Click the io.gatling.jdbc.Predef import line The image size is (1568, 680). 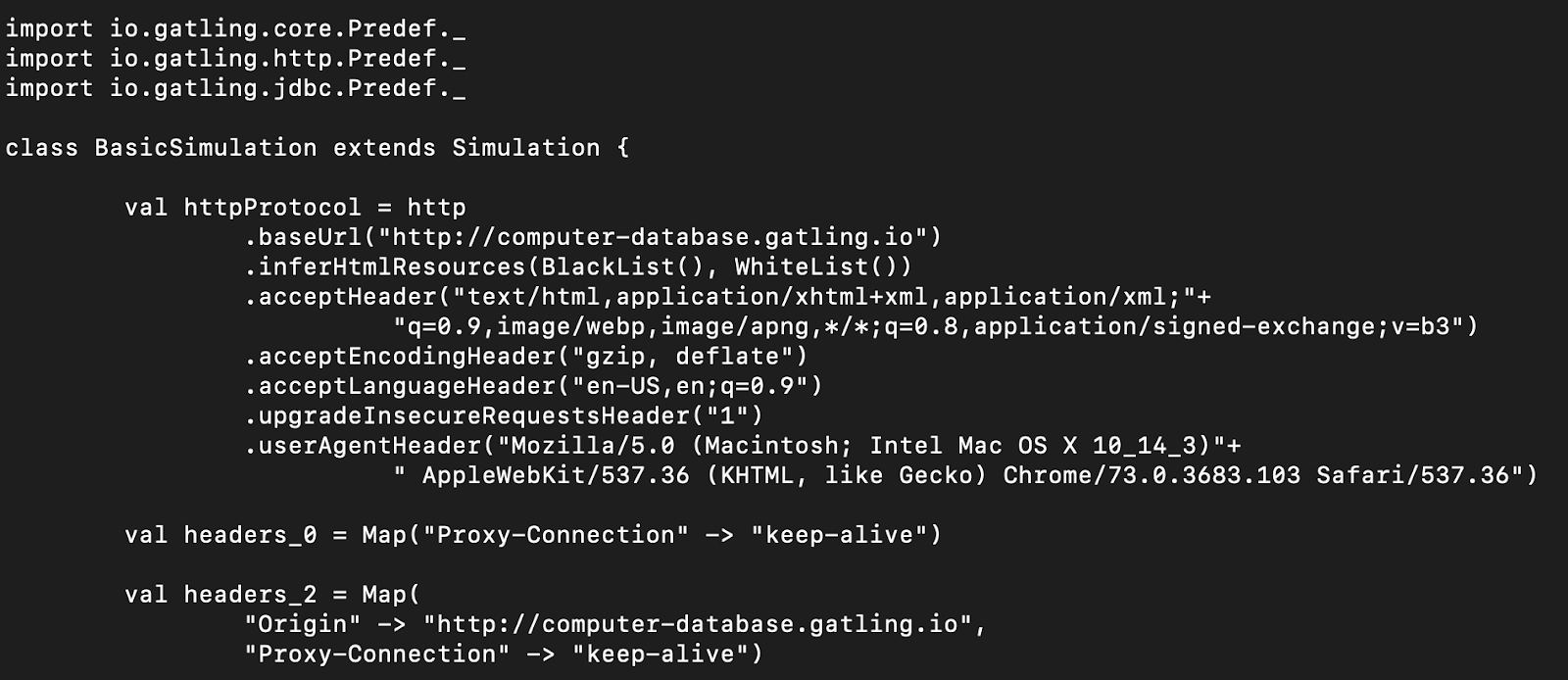click(235, 88)
